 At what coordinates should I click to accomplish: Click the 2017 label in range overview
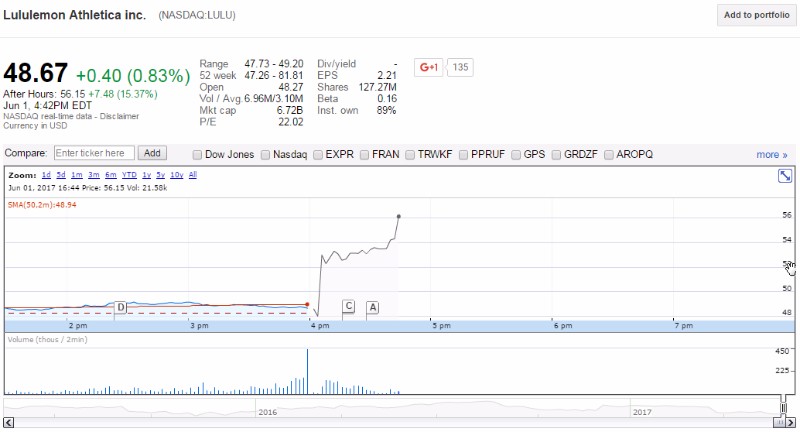[x=642, y=412]
